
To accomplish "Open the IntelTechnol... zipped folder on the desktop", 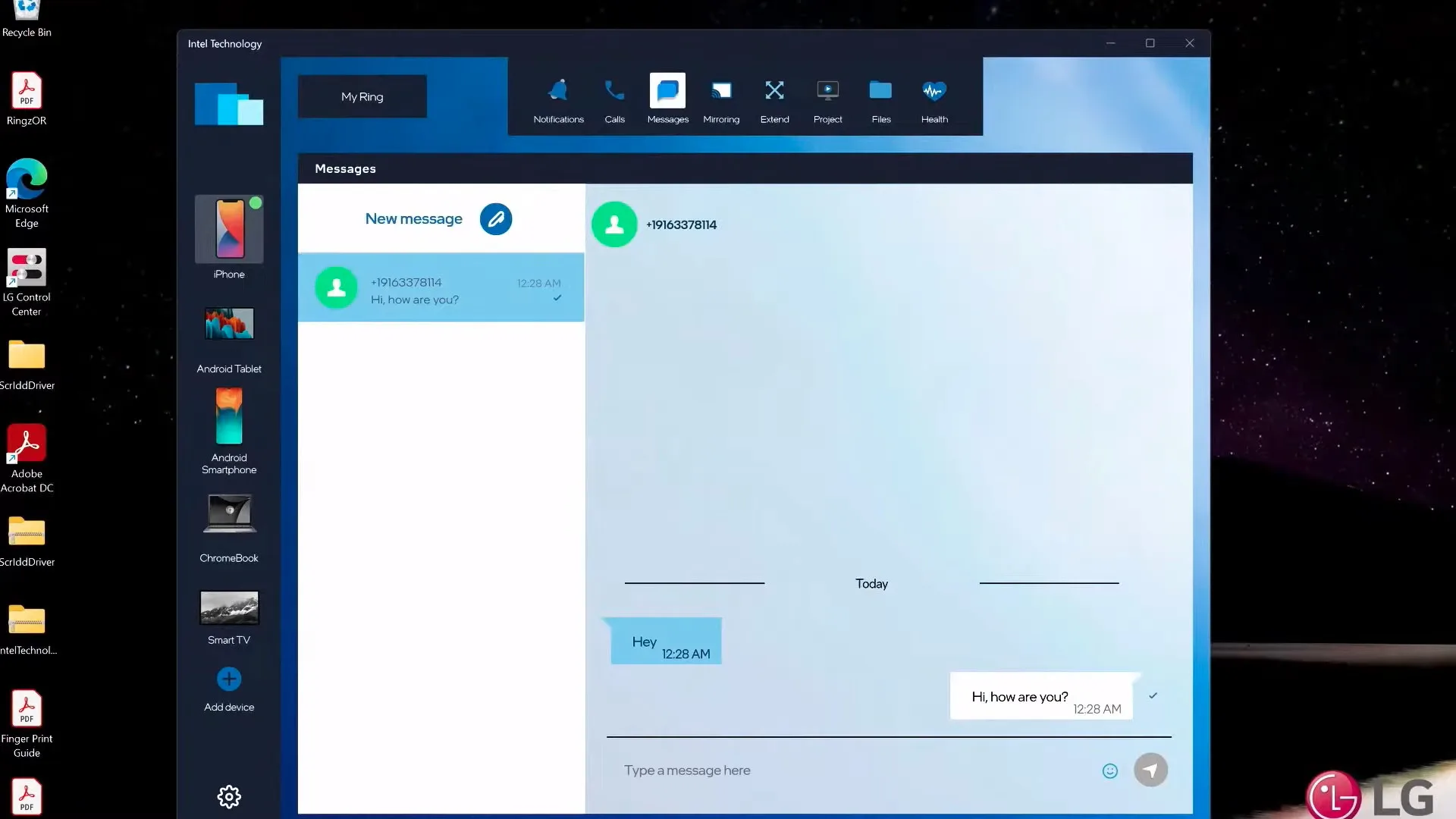I will (x=28, y=629).
